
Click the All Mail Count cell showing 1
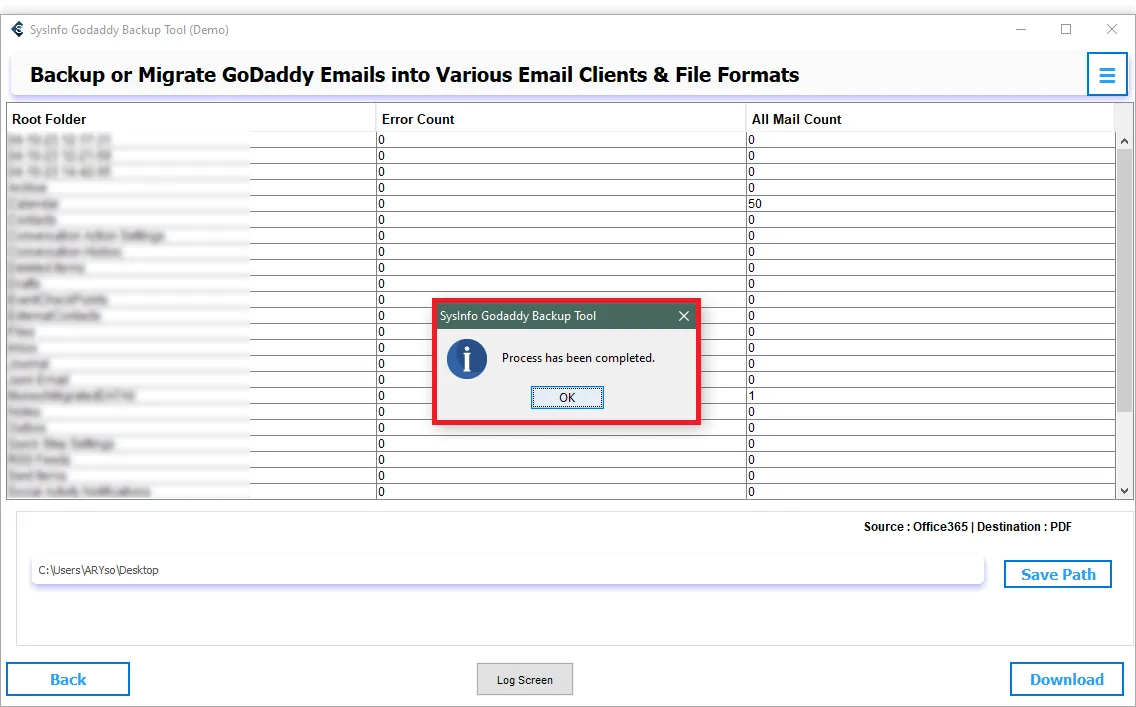click(931, 396)
